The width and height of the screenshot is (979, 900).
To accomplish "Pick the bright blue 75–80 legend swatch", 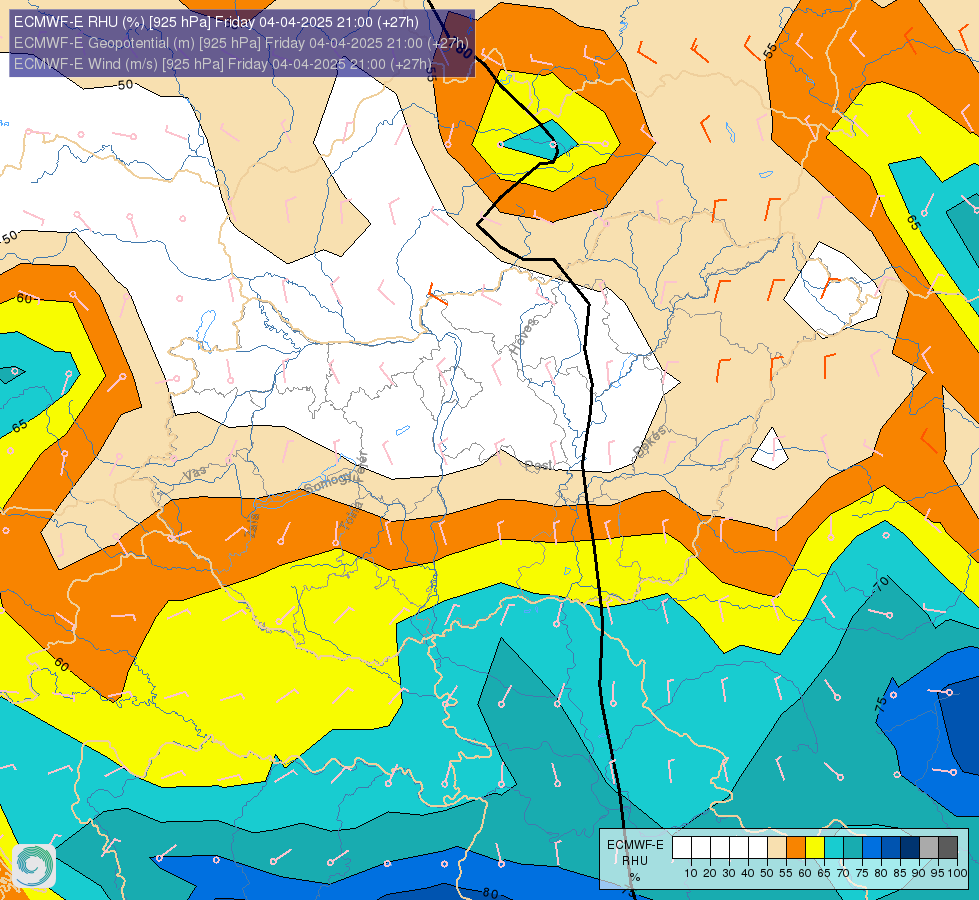I will point(872,848).
